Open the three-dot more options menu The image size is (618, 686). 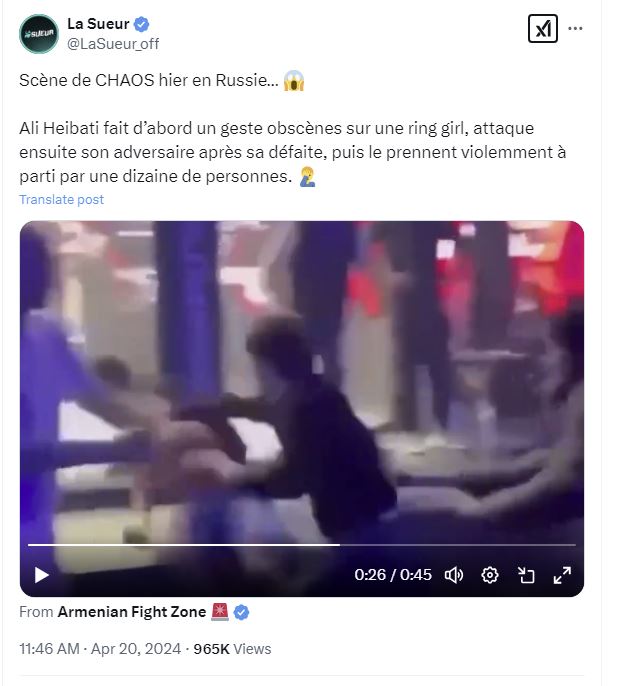point(575,28)
